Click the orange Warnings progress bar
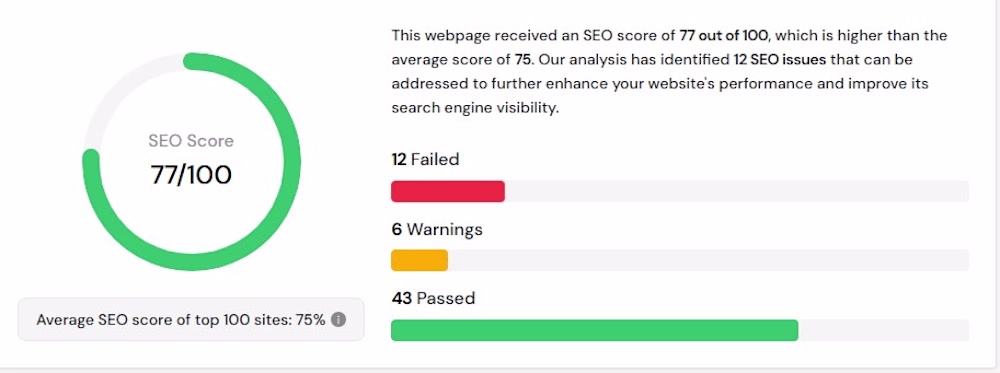 [420, 260]
